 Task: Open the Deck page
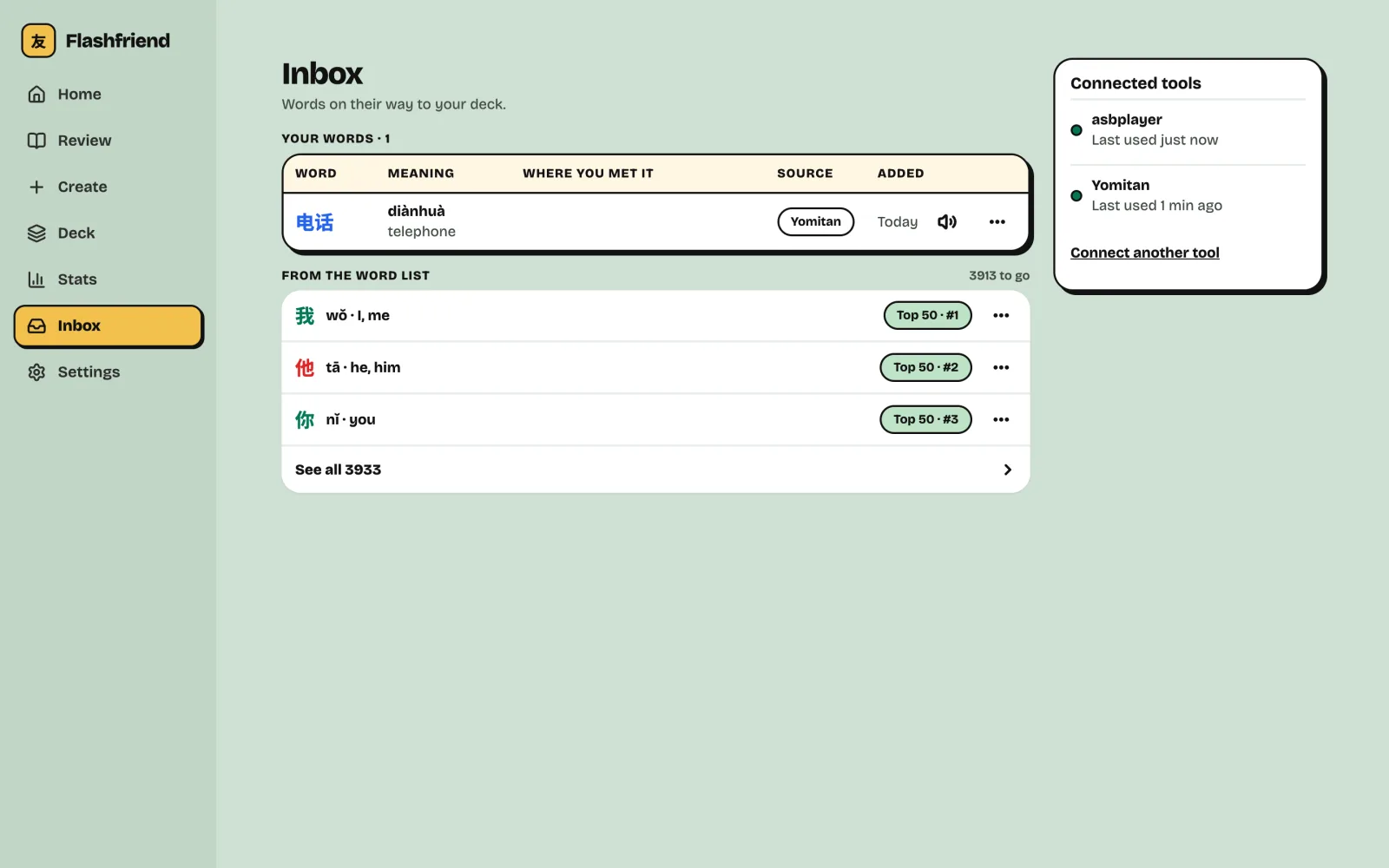[x=109, y=233]
